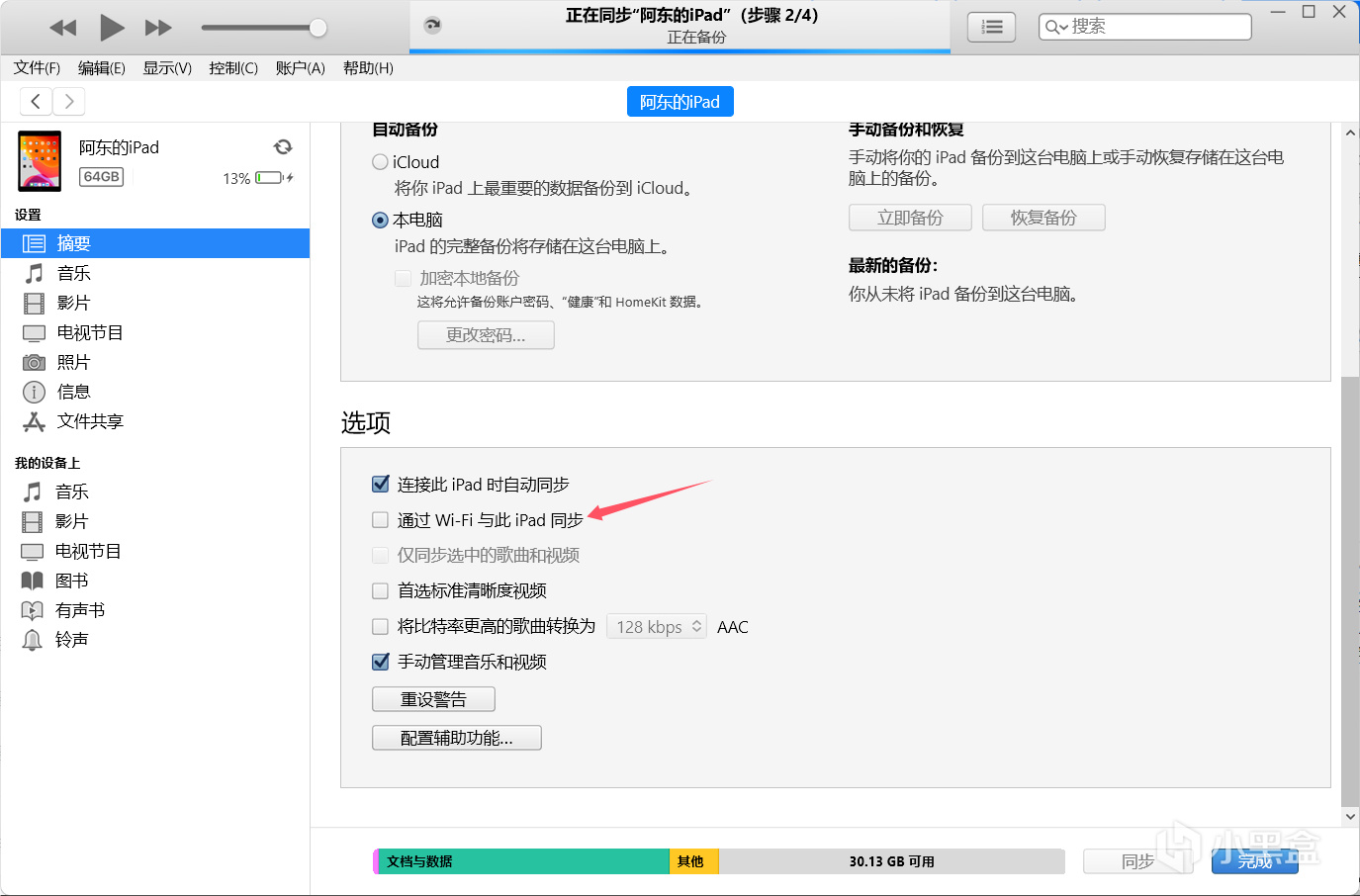Click the 64GB capacity badge
This screenshot has height=896, width=1360.
(x=102, y=177)
